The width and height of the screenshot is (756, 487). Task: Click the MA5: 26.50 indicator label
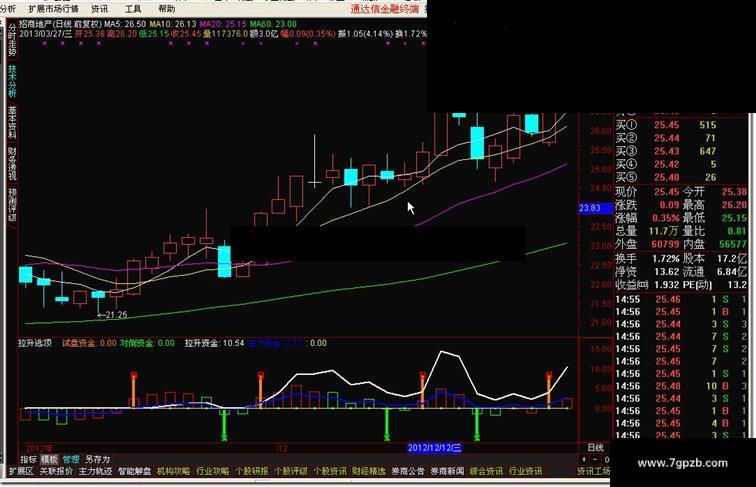pos(125,24)
